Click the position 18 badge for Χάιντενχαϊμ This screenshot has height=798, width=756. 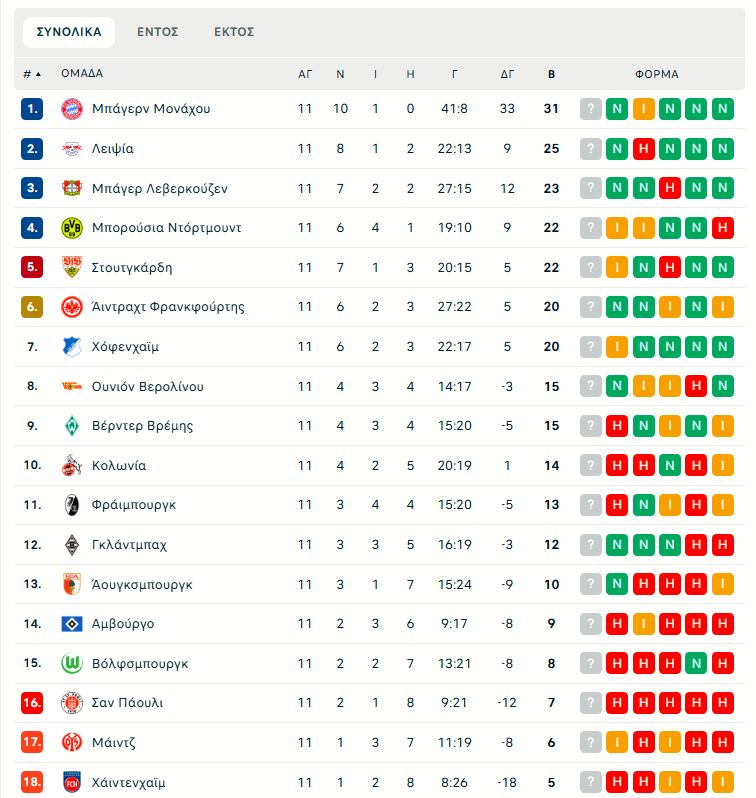click(x=32, y=782)
